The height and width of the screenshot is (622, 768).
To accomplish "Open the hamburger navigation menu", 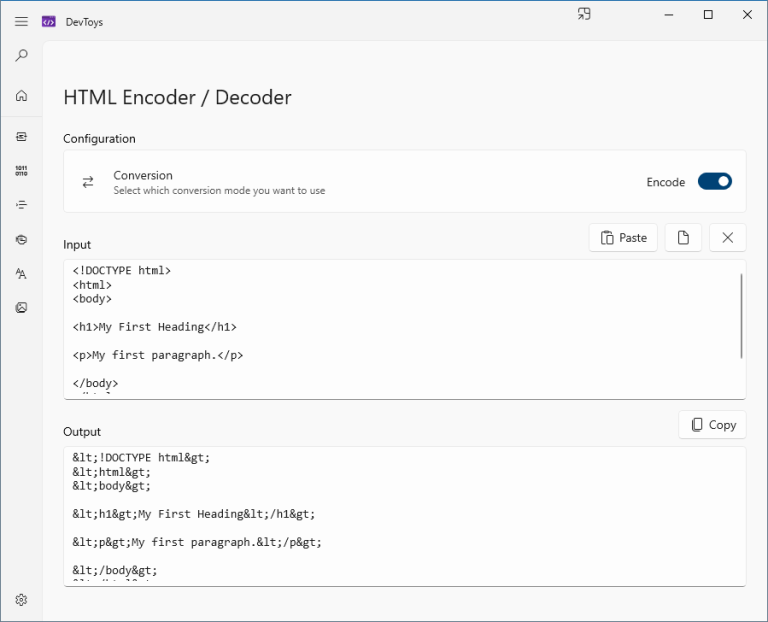I will (21, 22).
